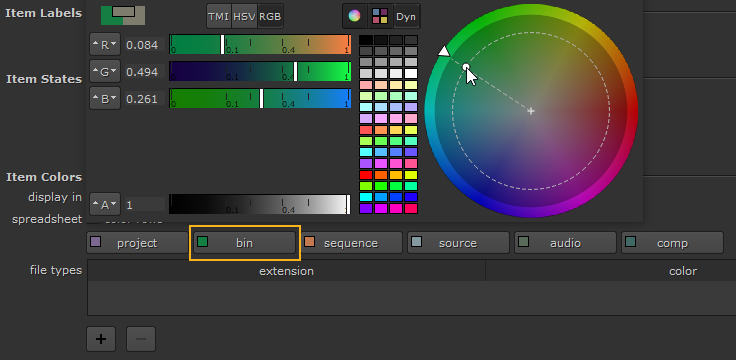
Task: Toggle the color wheel display icon
Action: click(354, 16)
